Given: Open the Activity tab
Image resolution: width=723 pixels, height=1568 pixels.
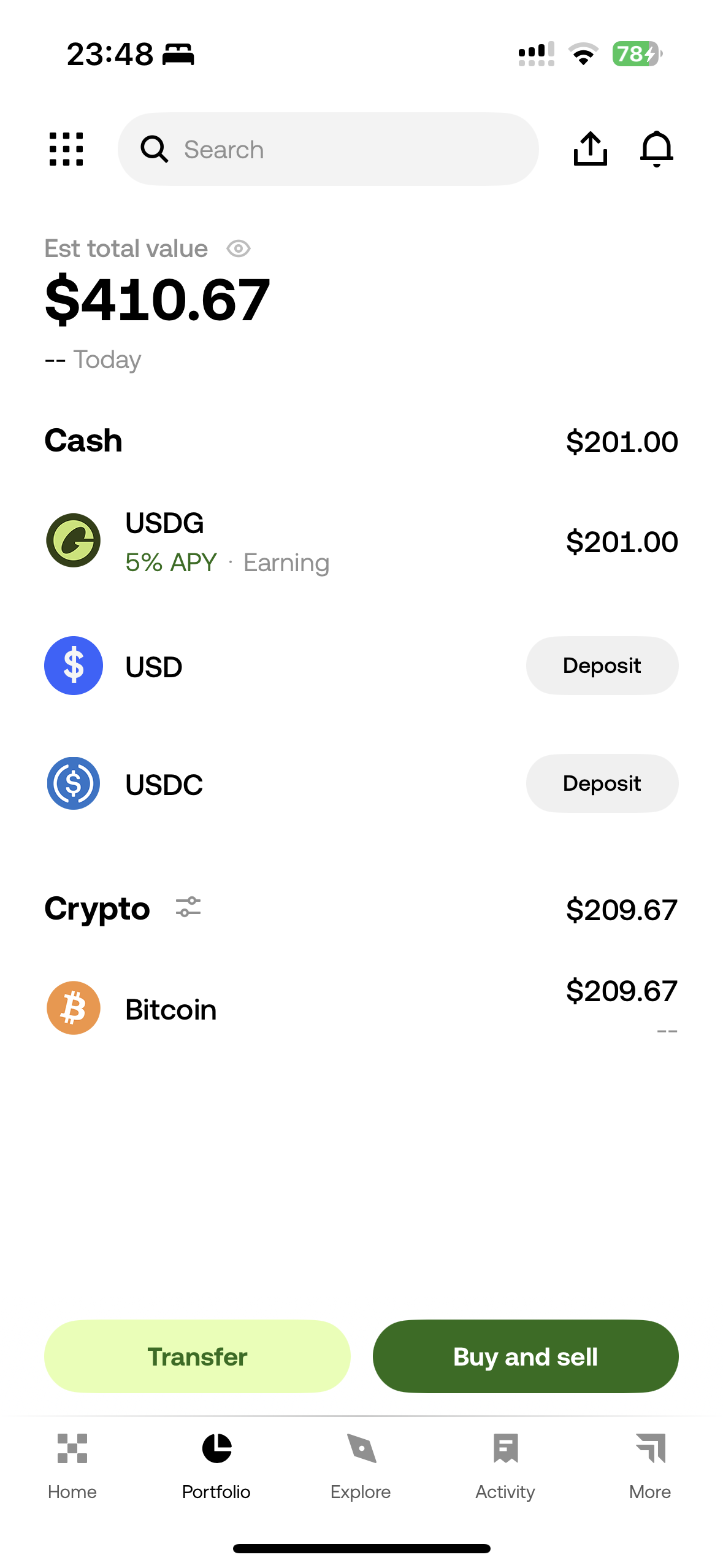Looking at the screenshot, I should [x=505, y=1465].
